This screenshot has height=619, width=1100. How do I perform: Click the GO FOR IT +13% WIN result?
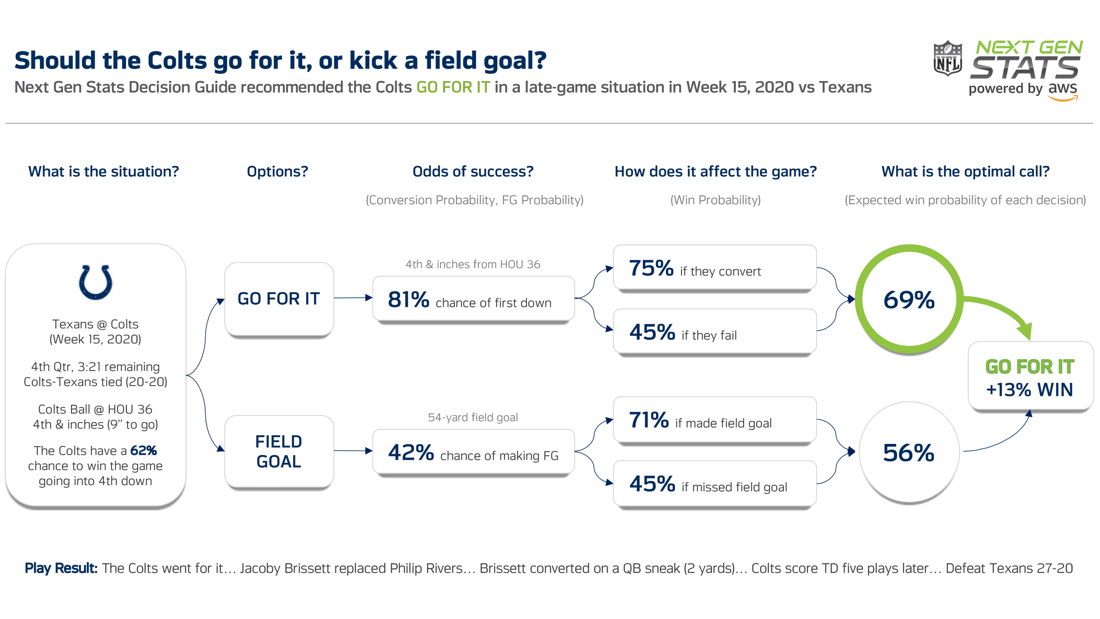[1029, 378]
